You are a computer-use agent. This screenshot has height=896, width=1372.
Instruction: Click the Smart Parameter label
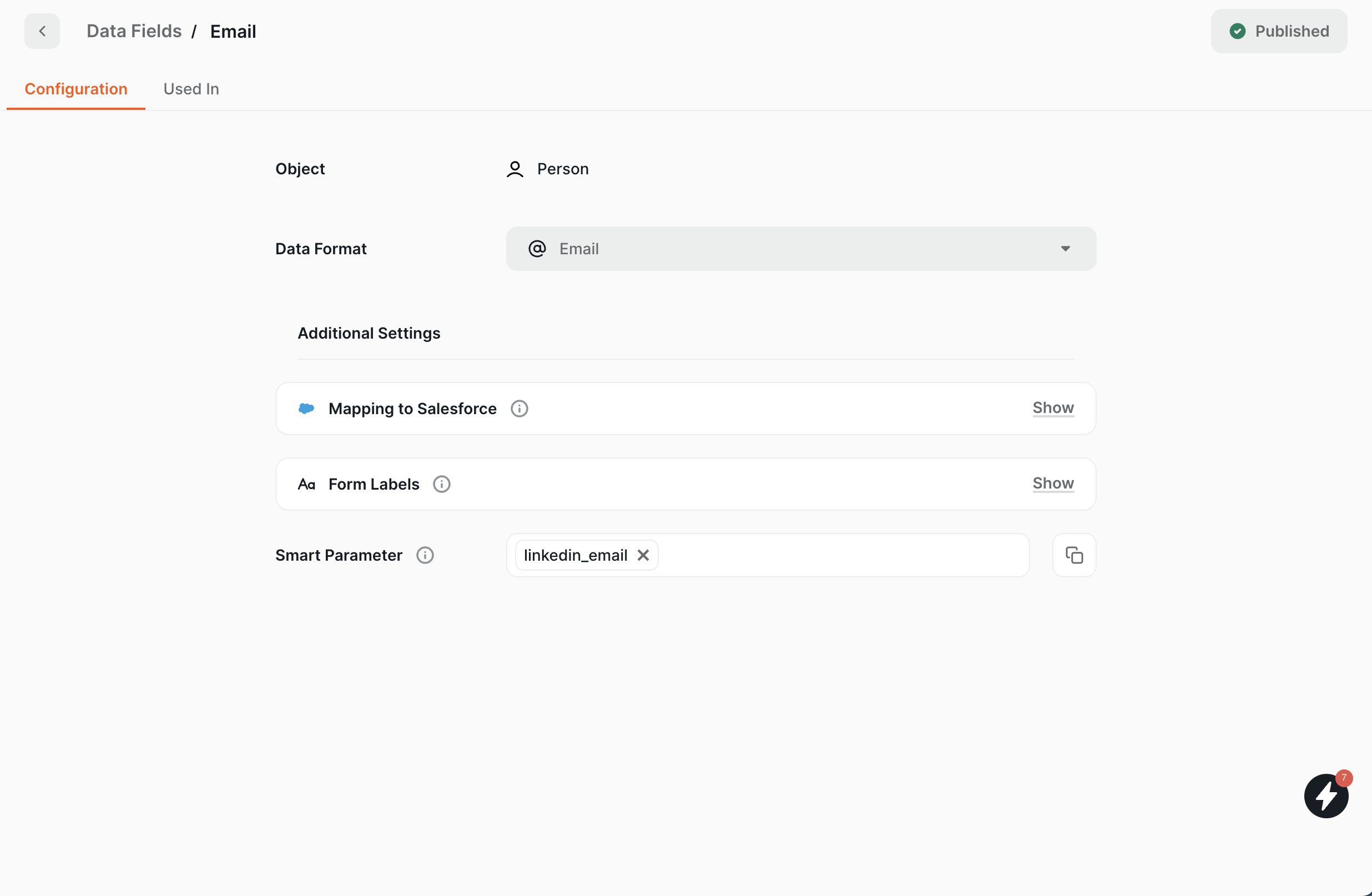339,555
